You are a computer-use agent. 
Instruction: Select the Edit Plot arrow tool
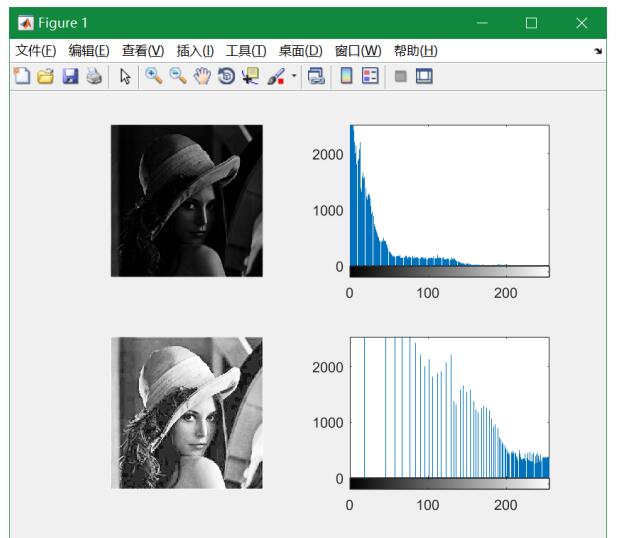click(x=125, y=76)
